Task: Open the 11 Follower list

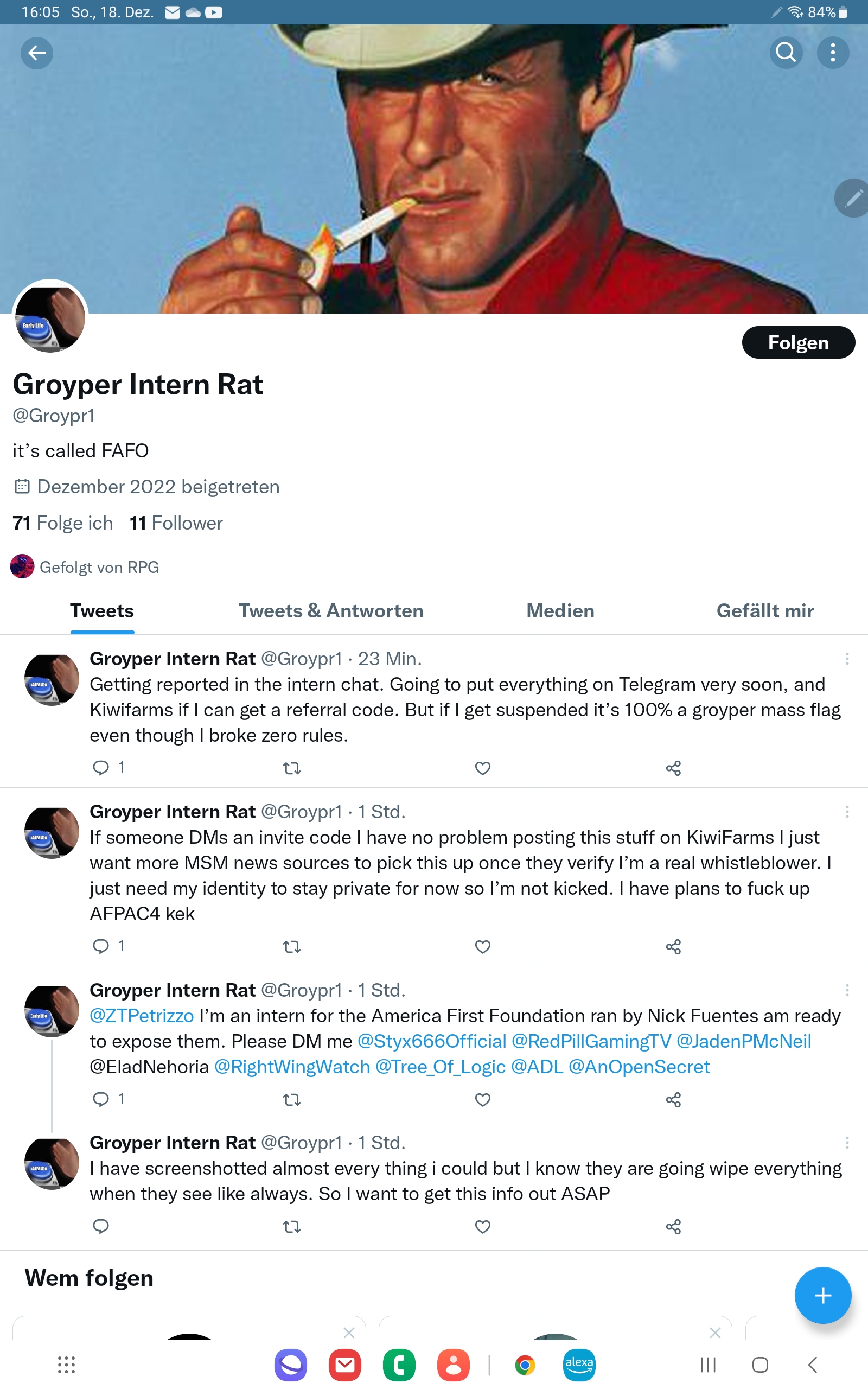Action: pos(176,523)
